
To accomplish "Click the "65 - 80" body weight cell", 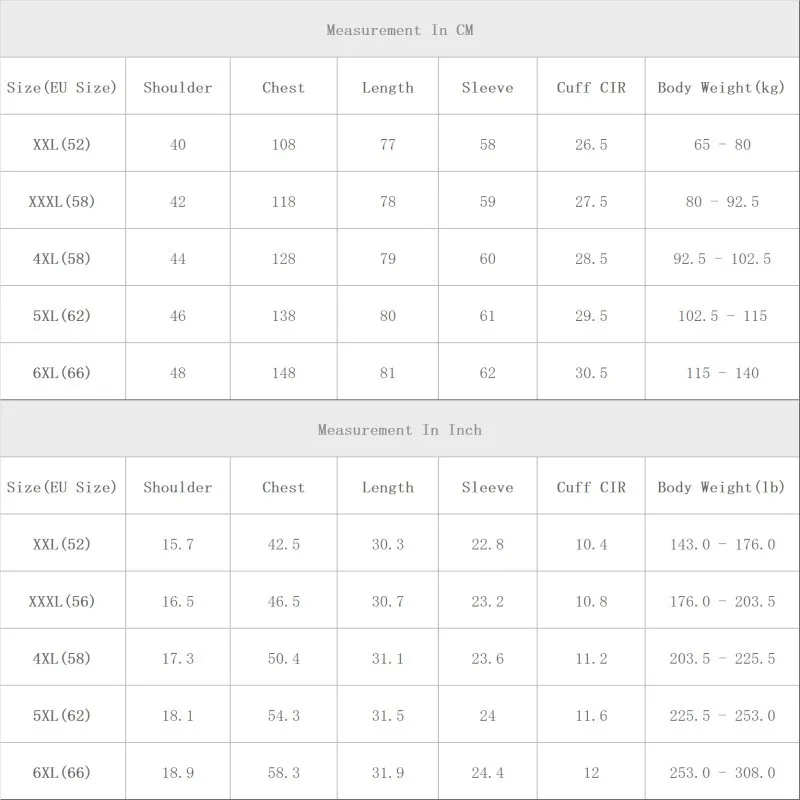I will (x=722, y=145).
